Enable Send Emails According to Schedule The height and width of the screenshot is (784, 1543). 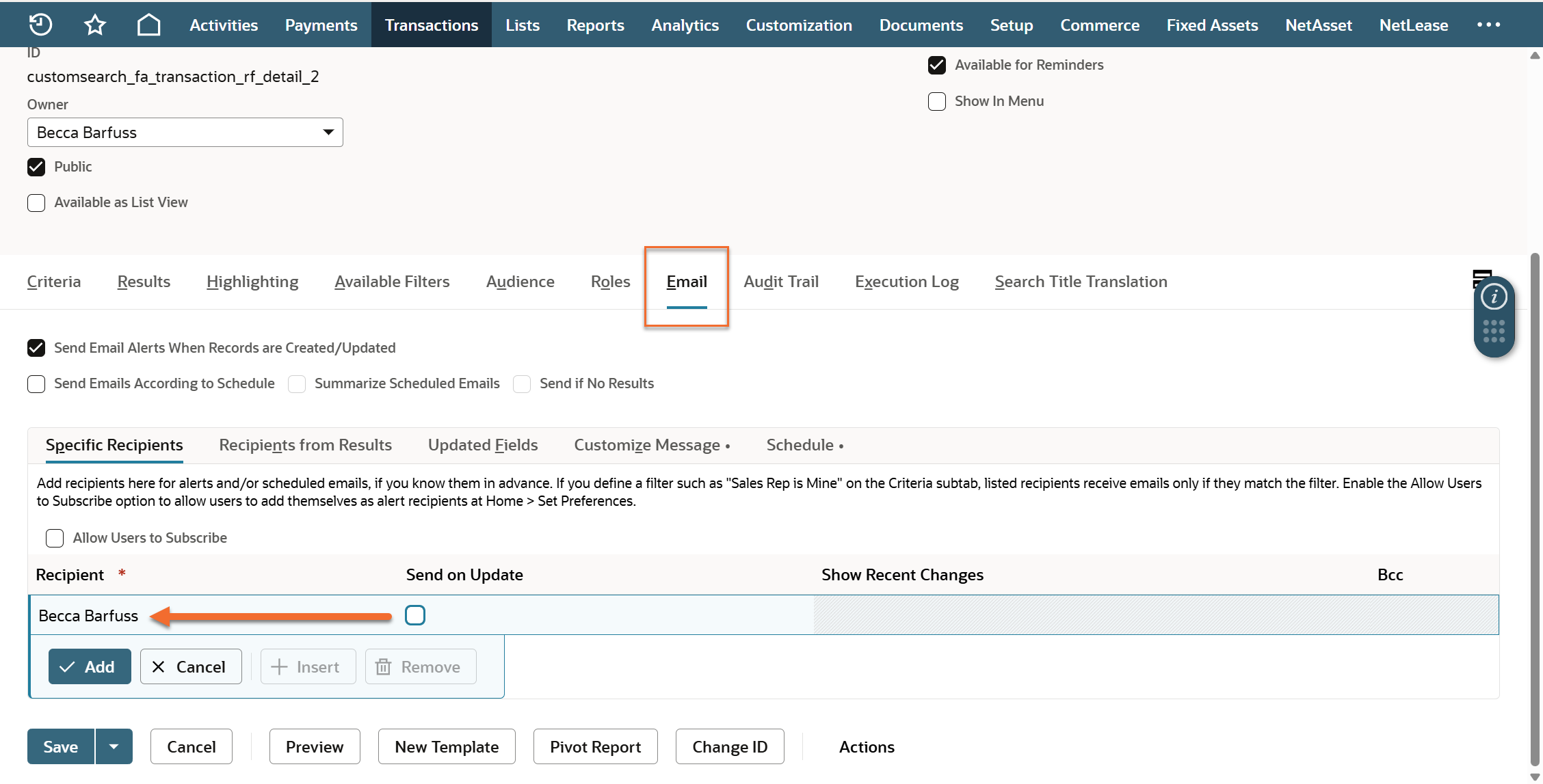tap(36, 383)
